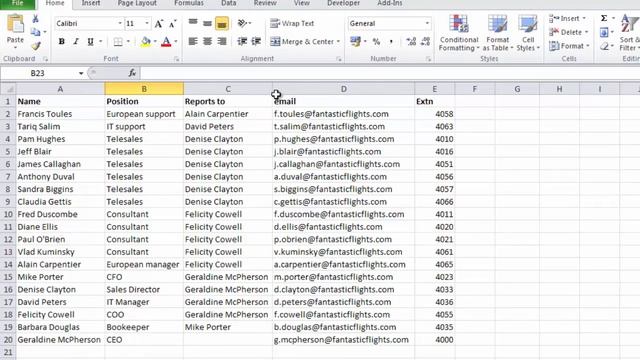
Task: Switch to the Formulas tab
Action: click(x=189, y=4)
